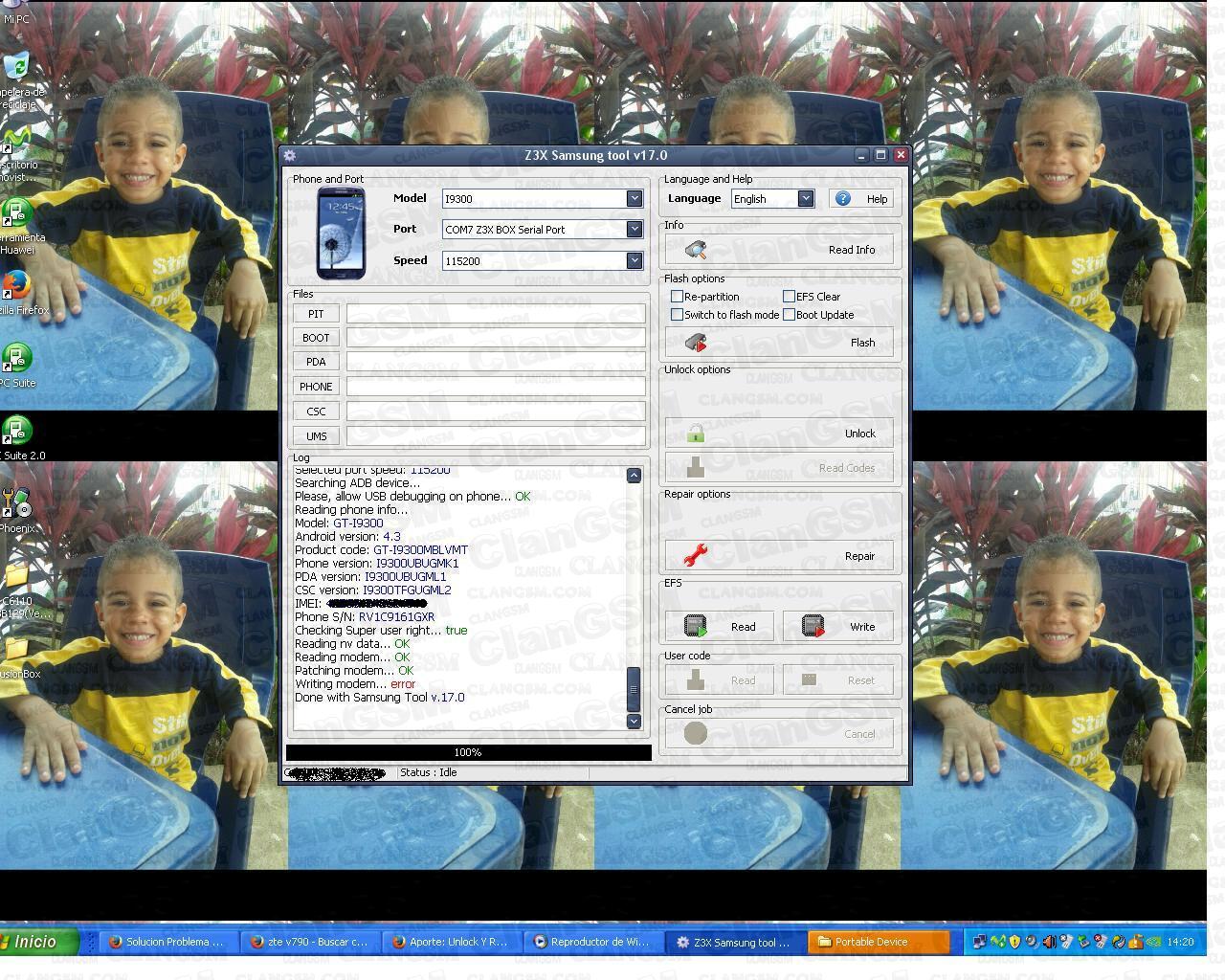Screen dimensions: 1225x980
Task: Click the red wrench Repair icon
Action: [696, 556]
